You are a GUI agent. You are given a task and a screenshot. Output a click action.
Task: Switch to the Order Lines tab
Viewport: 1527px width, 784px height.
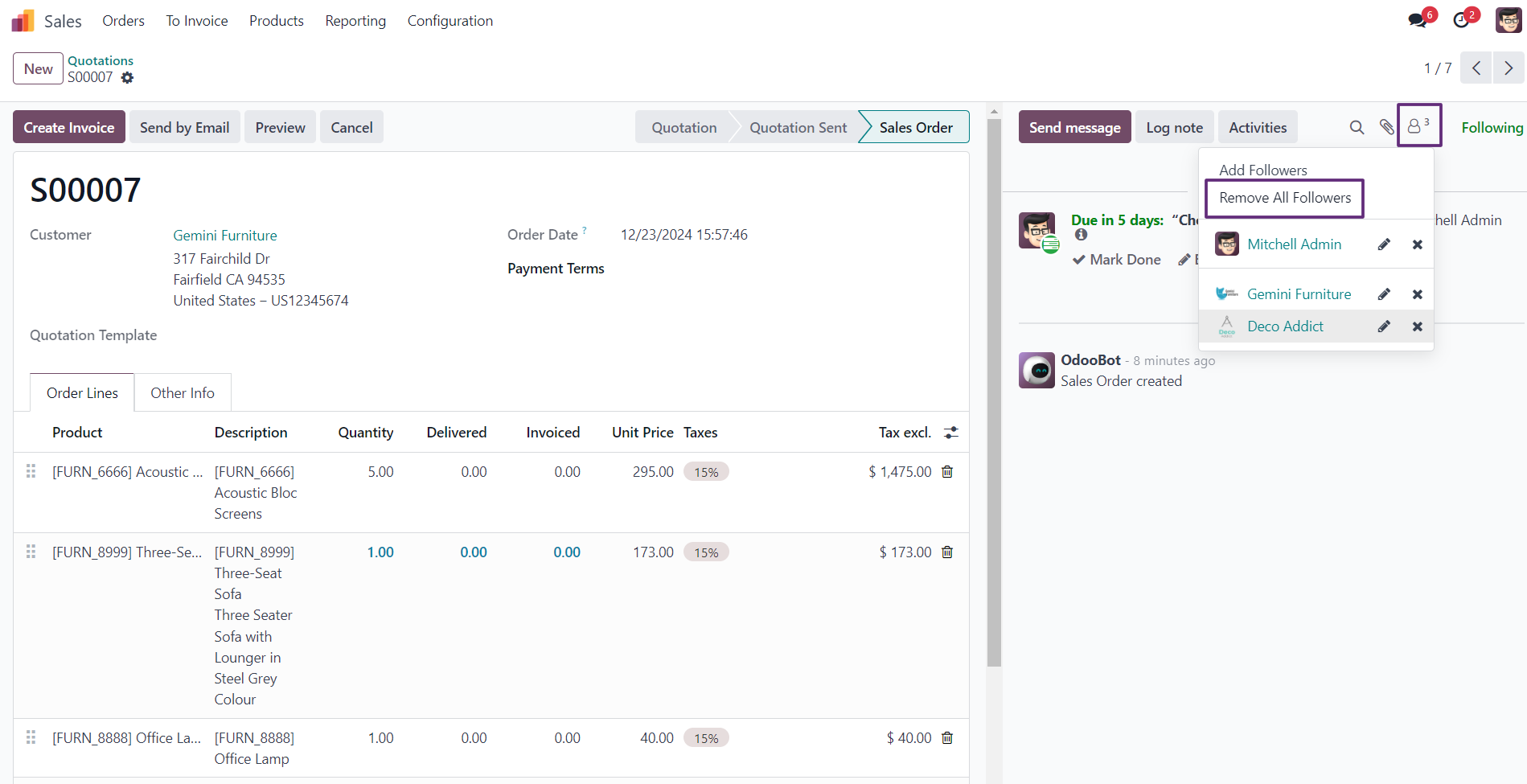[82, 393]
